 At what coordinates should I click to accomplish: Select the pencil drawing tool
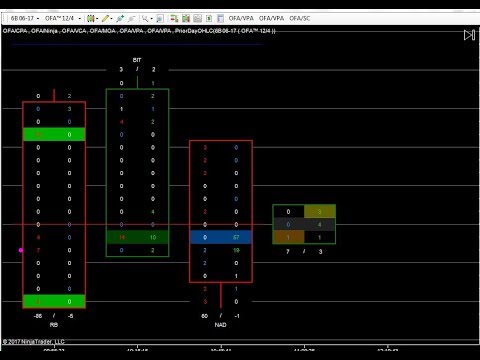(x=105, y=18)
